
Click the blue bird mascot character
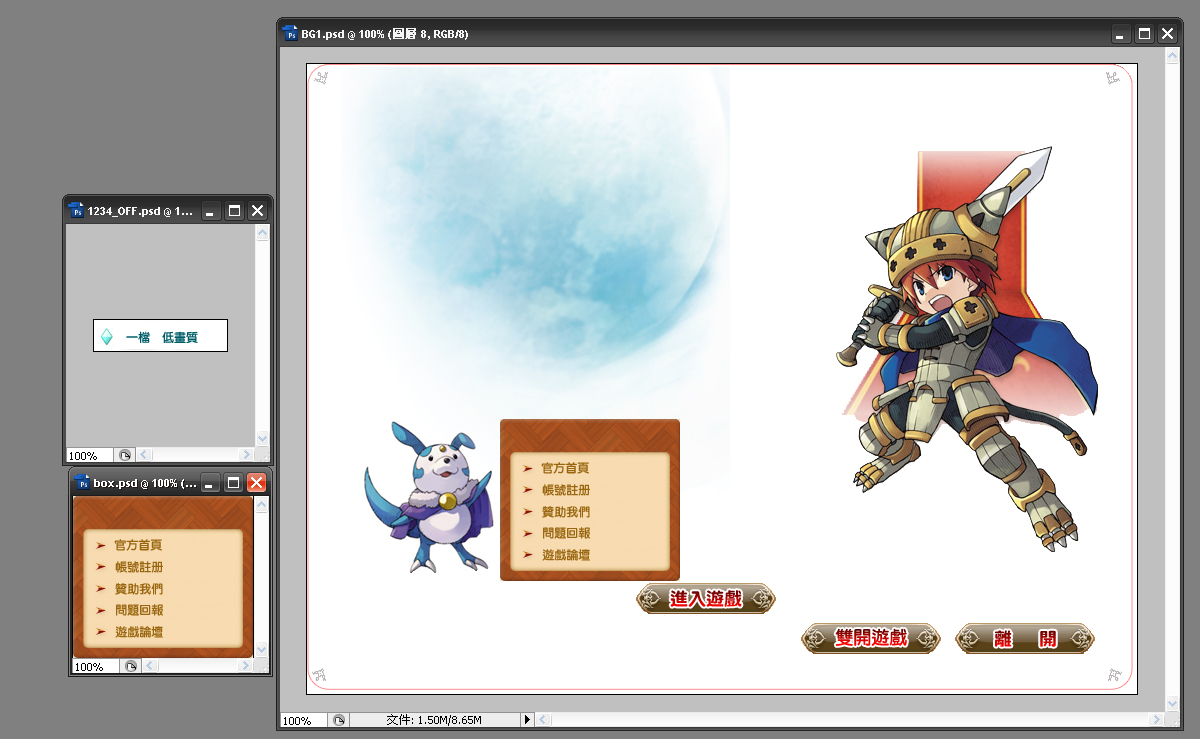point(428,498)
